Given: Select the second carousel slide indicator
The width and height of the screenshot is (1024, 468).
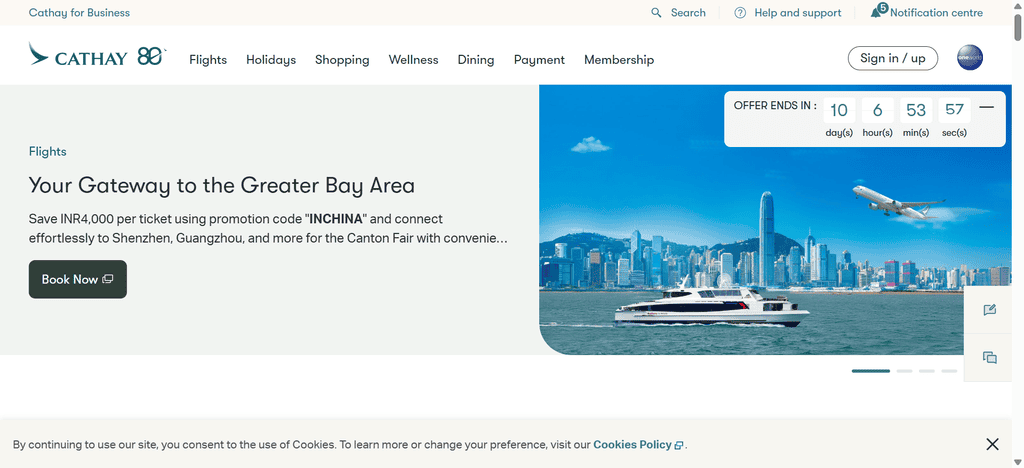Looking at the screenshot, I should tap(904, 371).
